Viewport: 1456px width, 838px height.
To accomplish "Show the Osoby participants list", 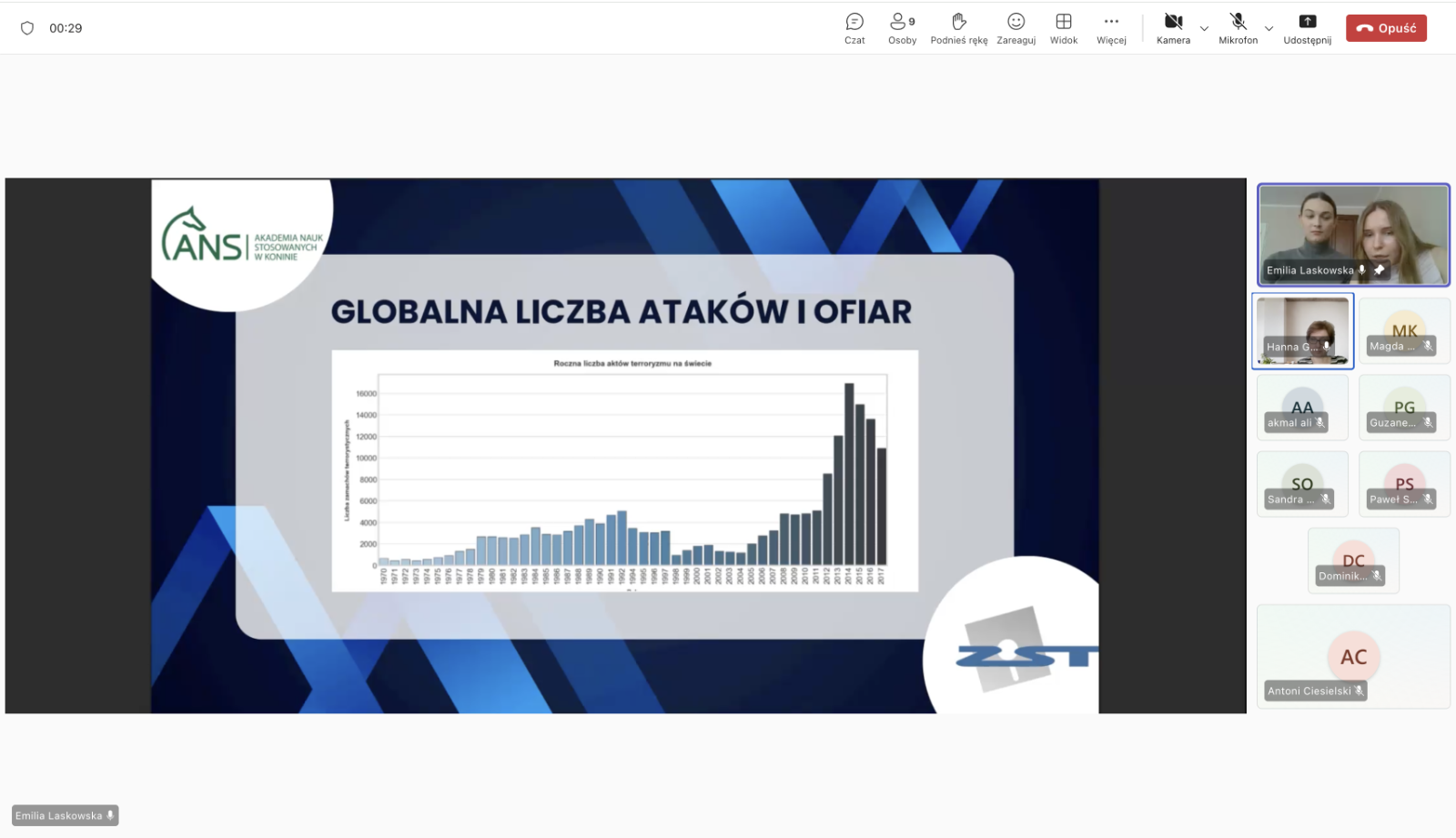I will (902, 28).
